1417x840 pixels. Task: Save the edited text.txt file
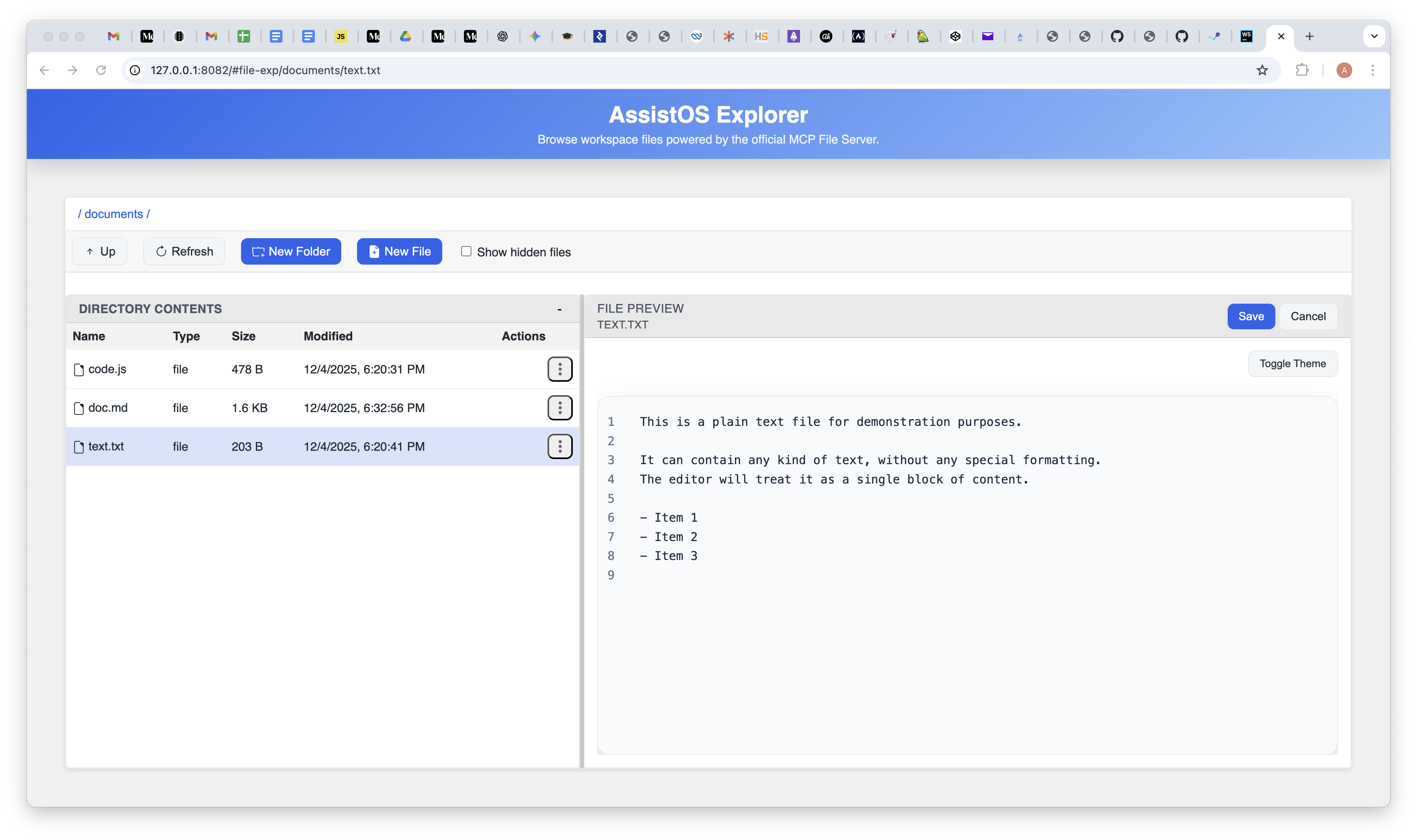click(x=1251, y=316)
